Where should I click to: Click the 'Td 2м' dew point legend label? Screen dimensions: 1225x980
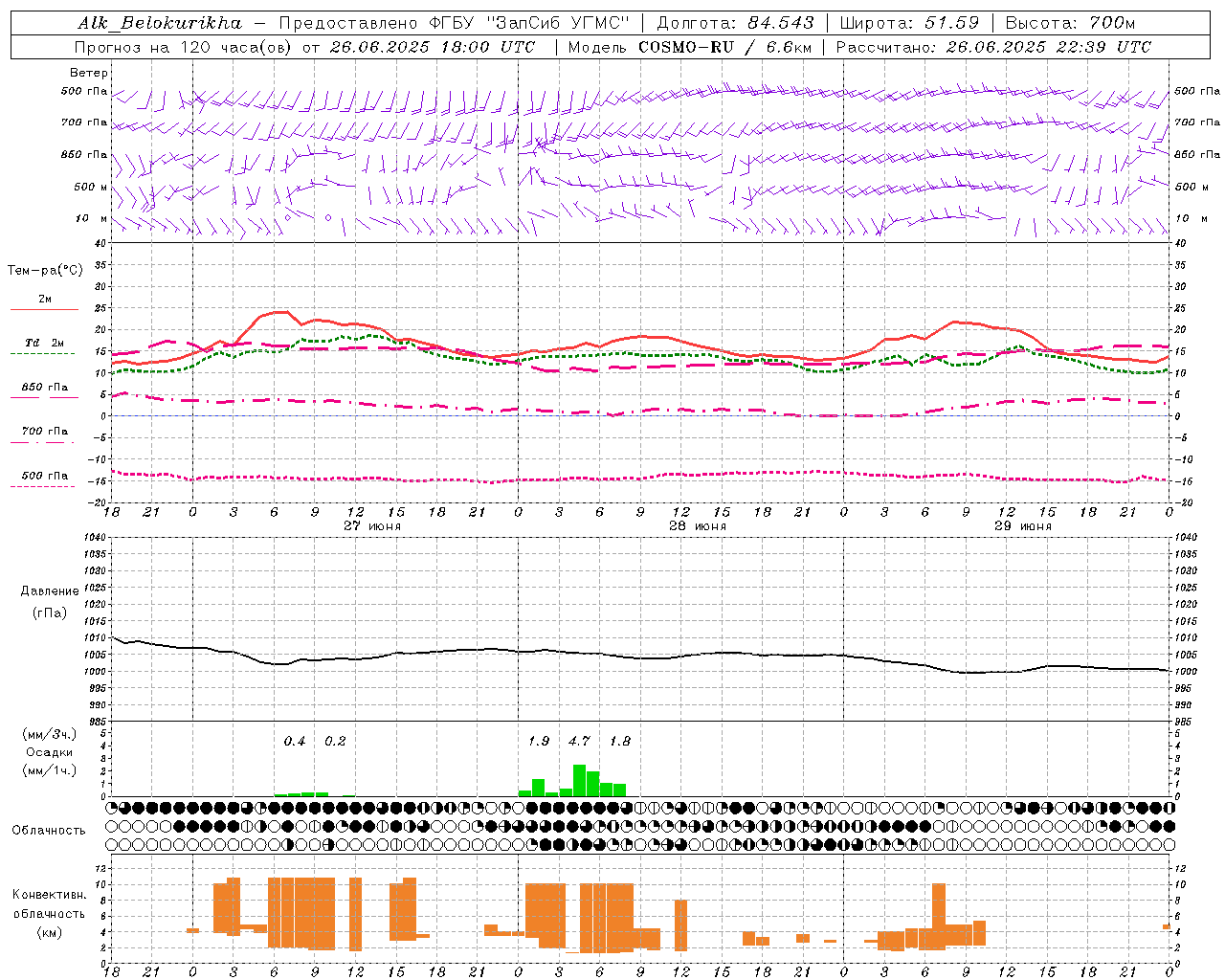45,343
